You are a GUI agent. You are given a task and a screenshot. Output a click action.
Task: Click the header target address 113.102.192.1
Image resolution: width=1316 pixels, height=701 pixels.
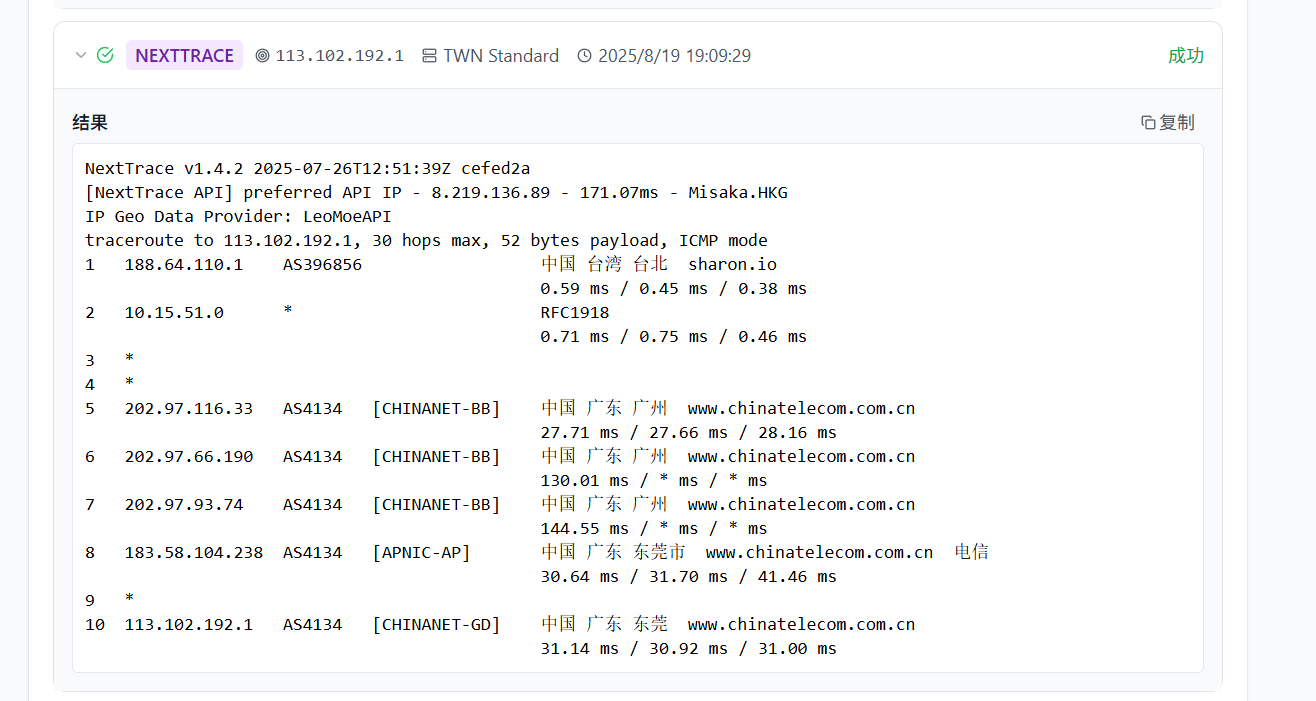pos(340,56)
